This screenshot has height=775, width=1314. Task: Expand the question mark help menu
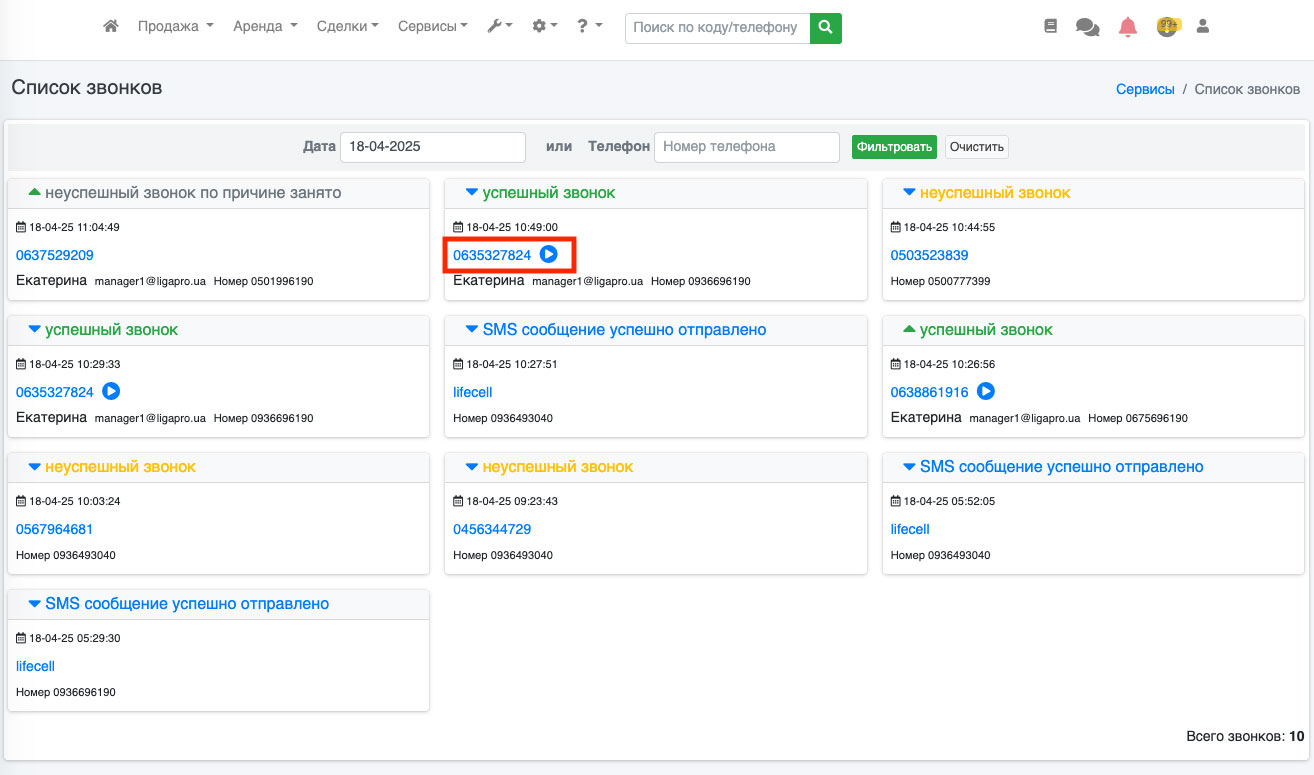click(x=589, y=27)
